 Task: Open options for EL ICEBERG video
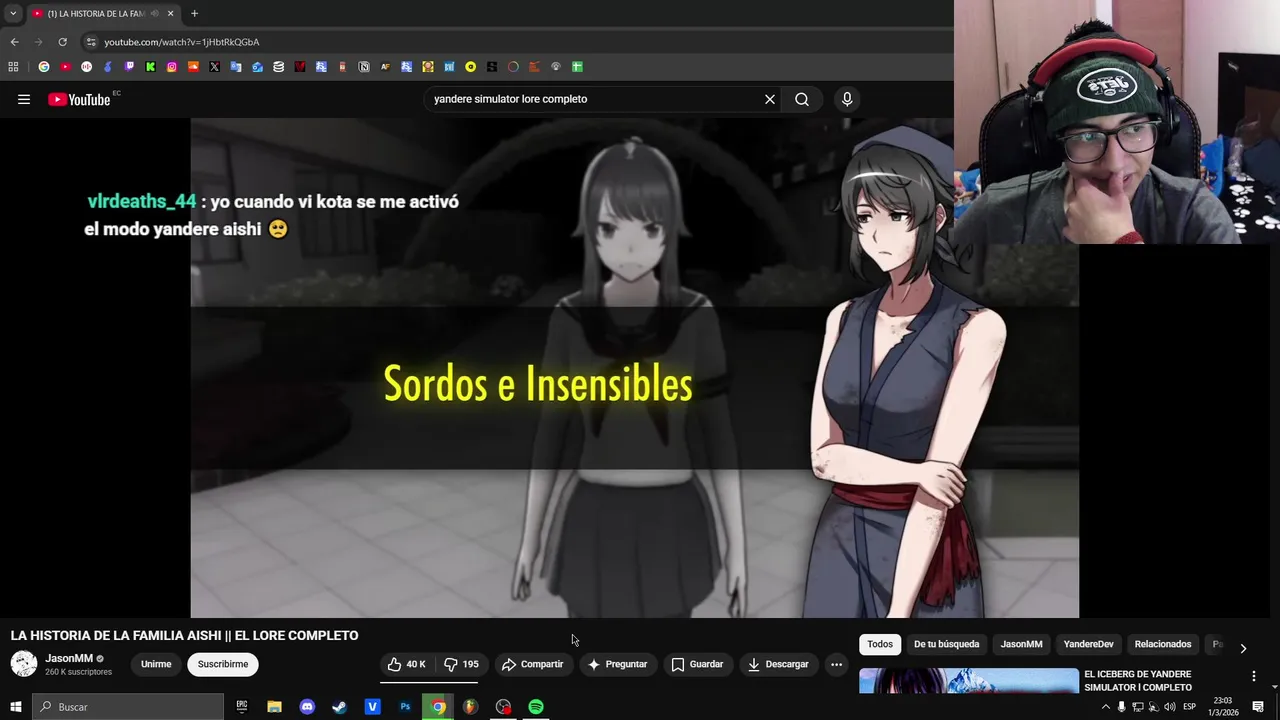1254,677
